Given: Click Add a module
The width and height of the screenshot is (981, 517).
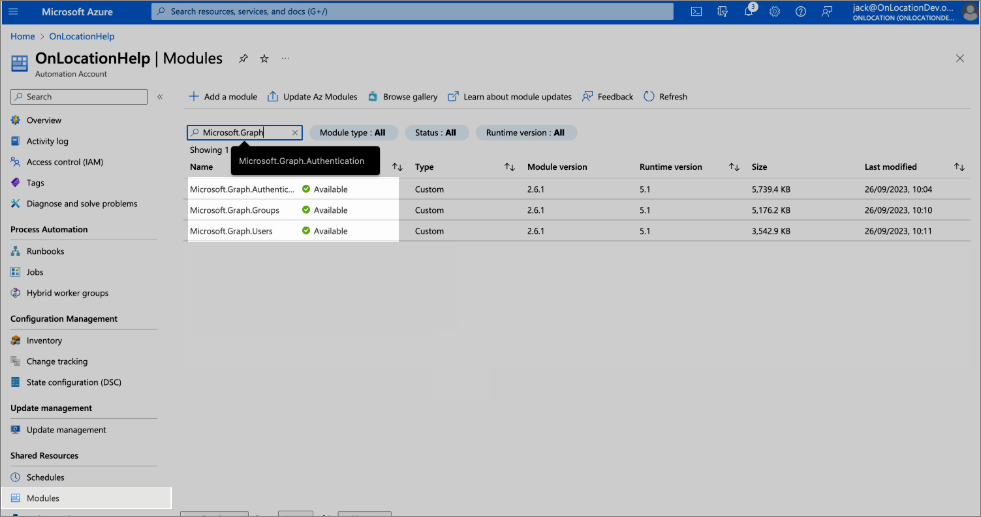Looking at the screenshot, I should coord(222,97).
